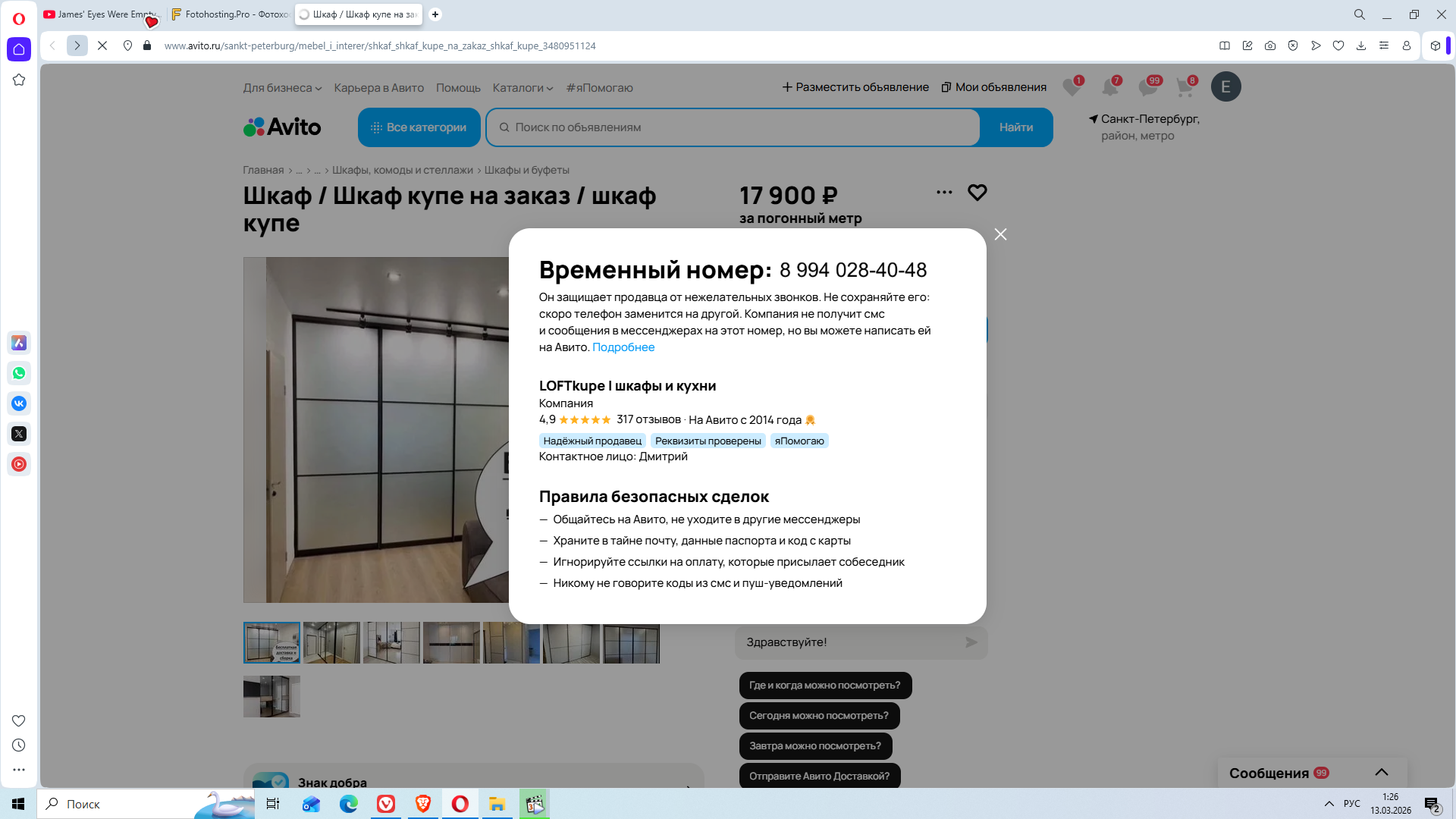Close the temporary phone number popup

pos(1000,234)
